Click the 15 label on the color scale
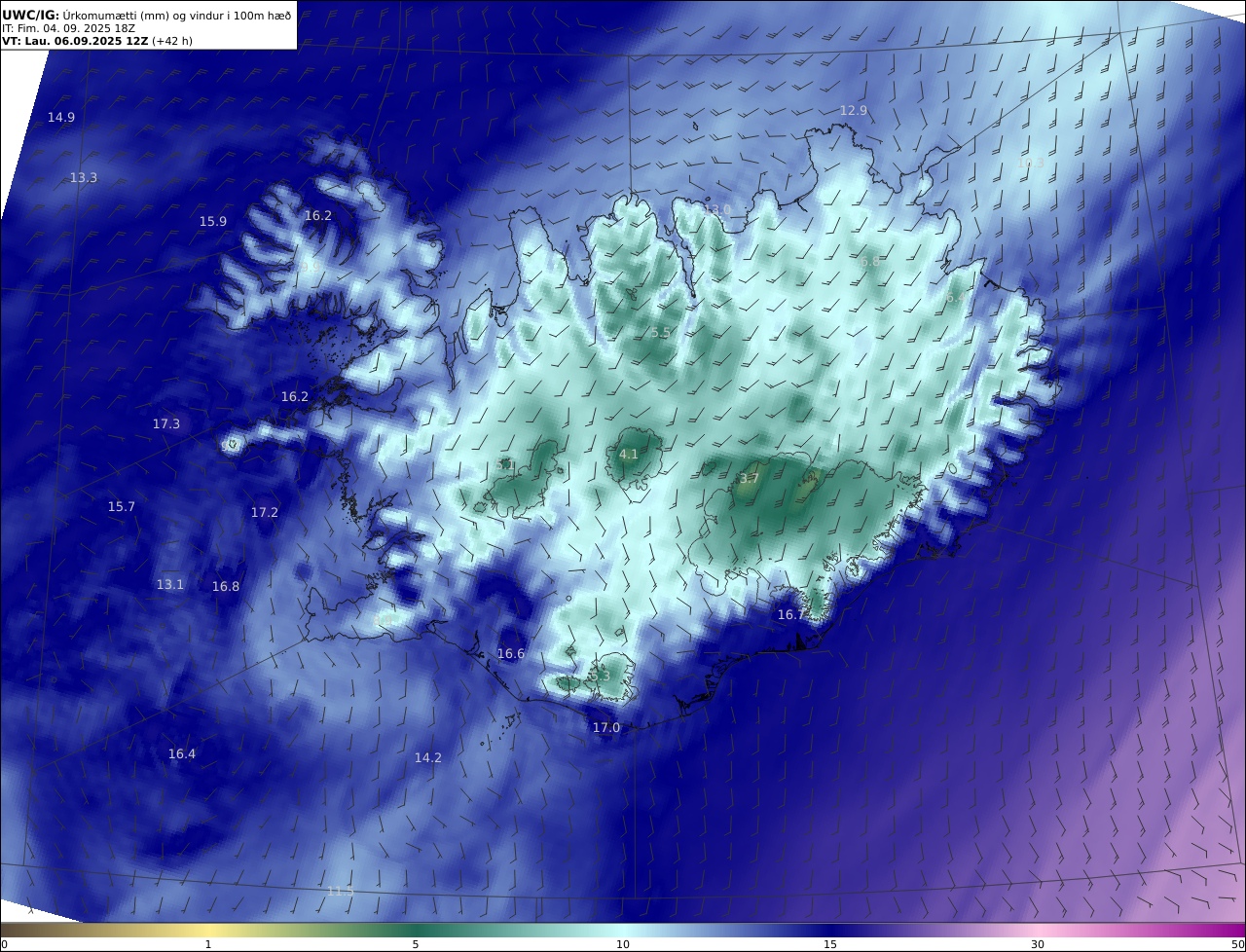Image resolution: width=1246 pixels, height=952 pixels. 830,944
